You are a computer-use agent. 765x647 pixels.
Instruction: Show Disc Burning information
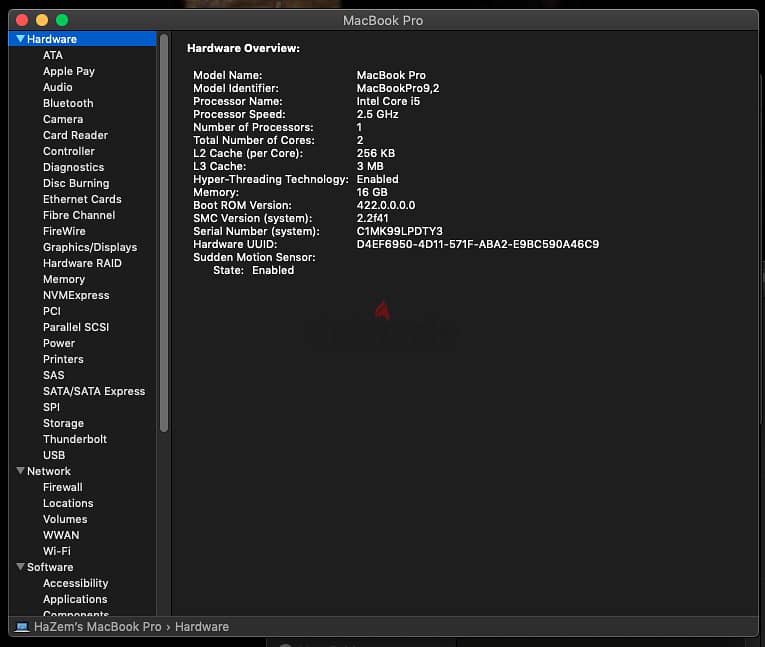(x=76, y=183)
